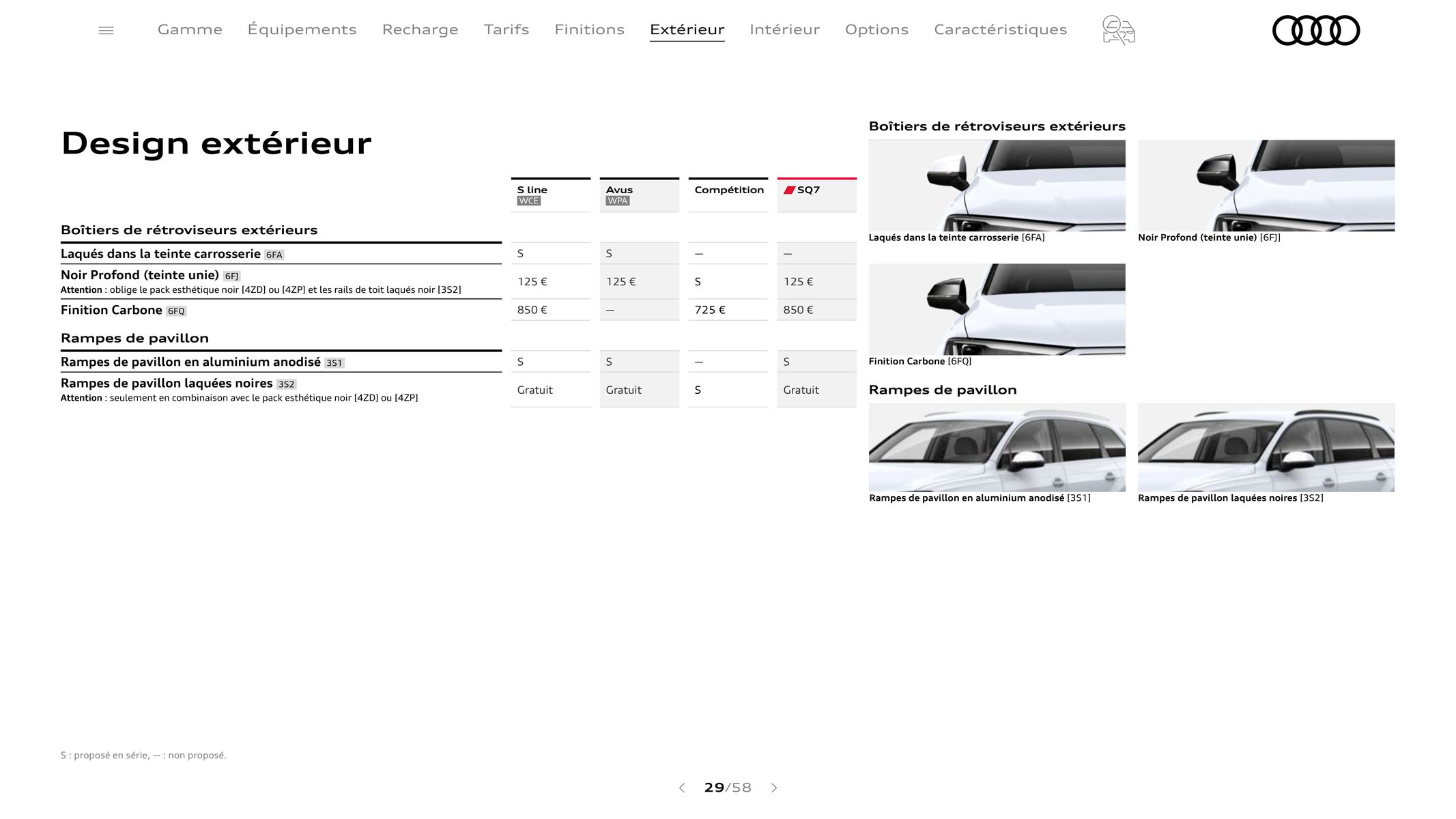Click Gratuit in S line column
The image size is (1456, 819).
(x=534, y=390)
